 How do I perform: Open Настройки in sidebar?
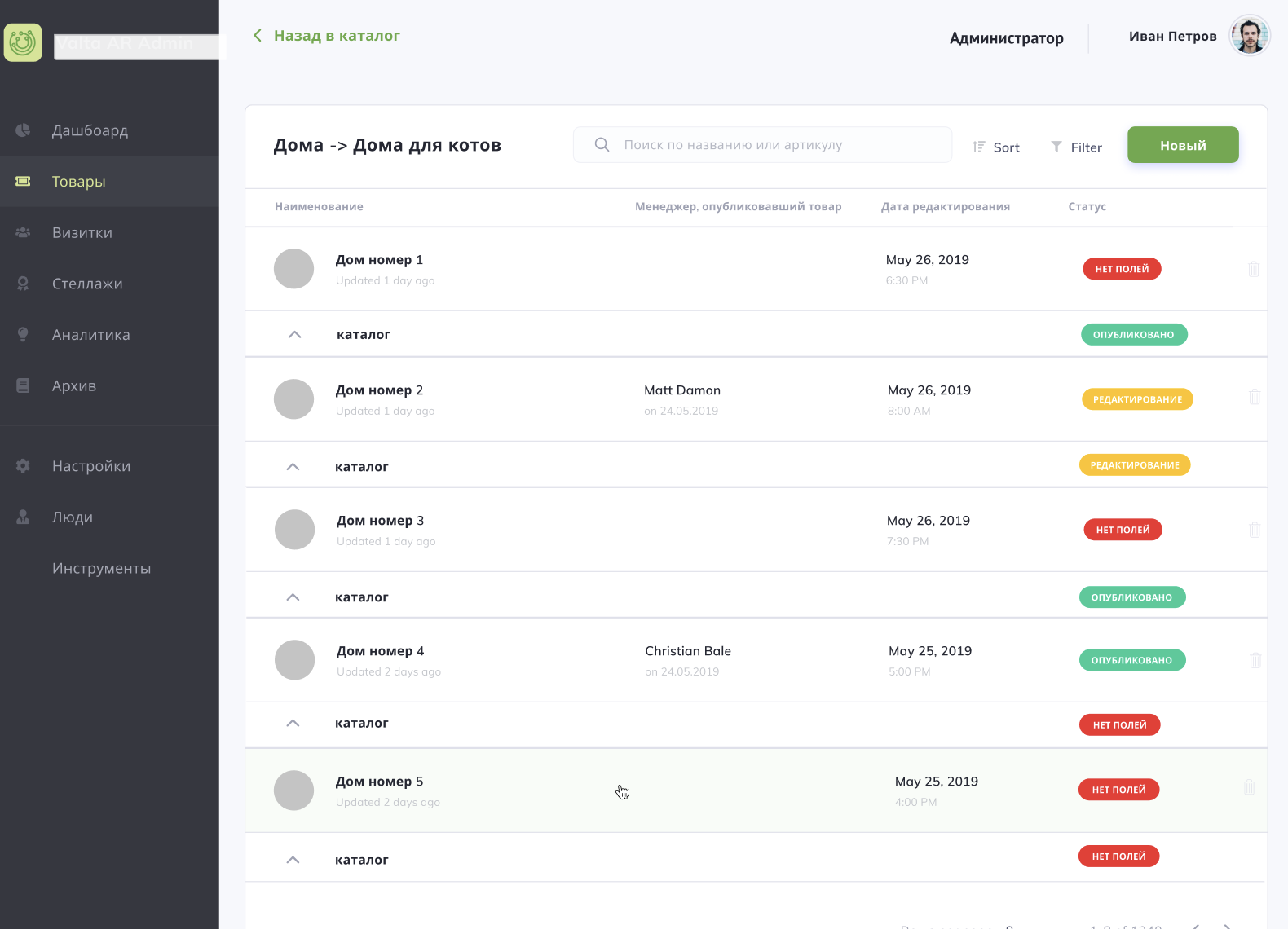pos(91,466)
